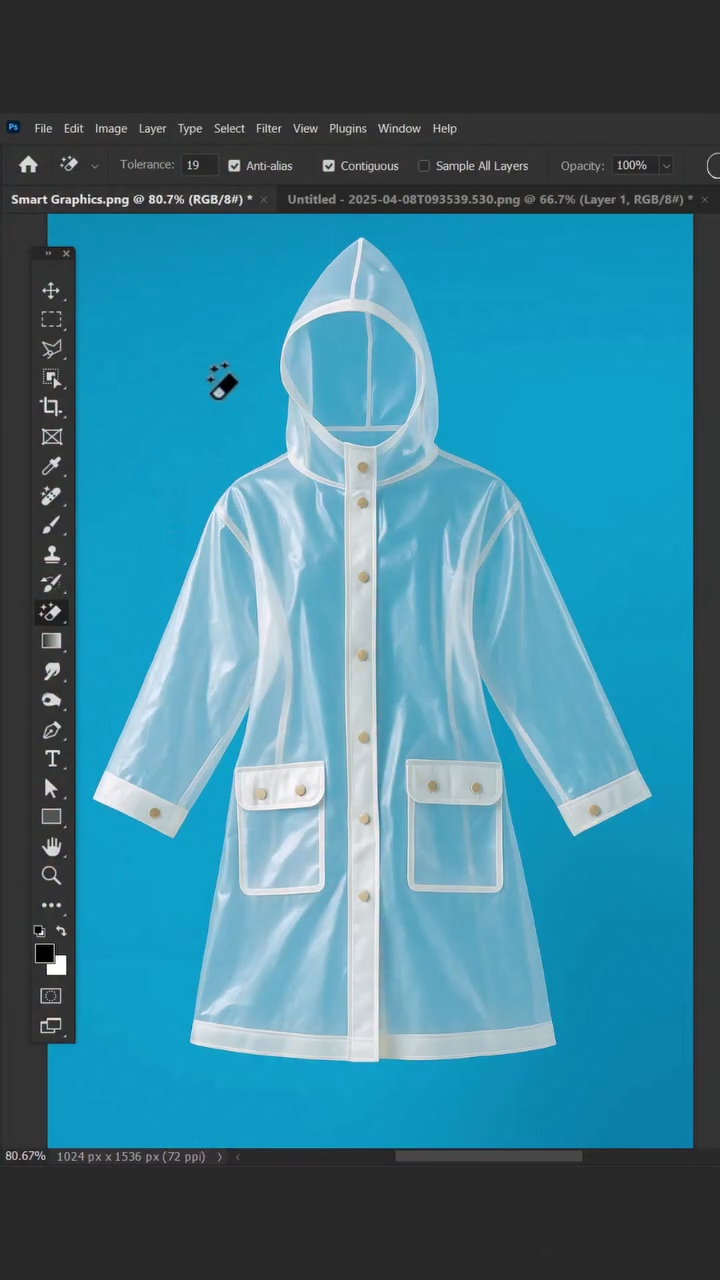Viewport: 720px width, 1280px height.
Task: Swap foreground and background colors
Action: pos(61,931)
